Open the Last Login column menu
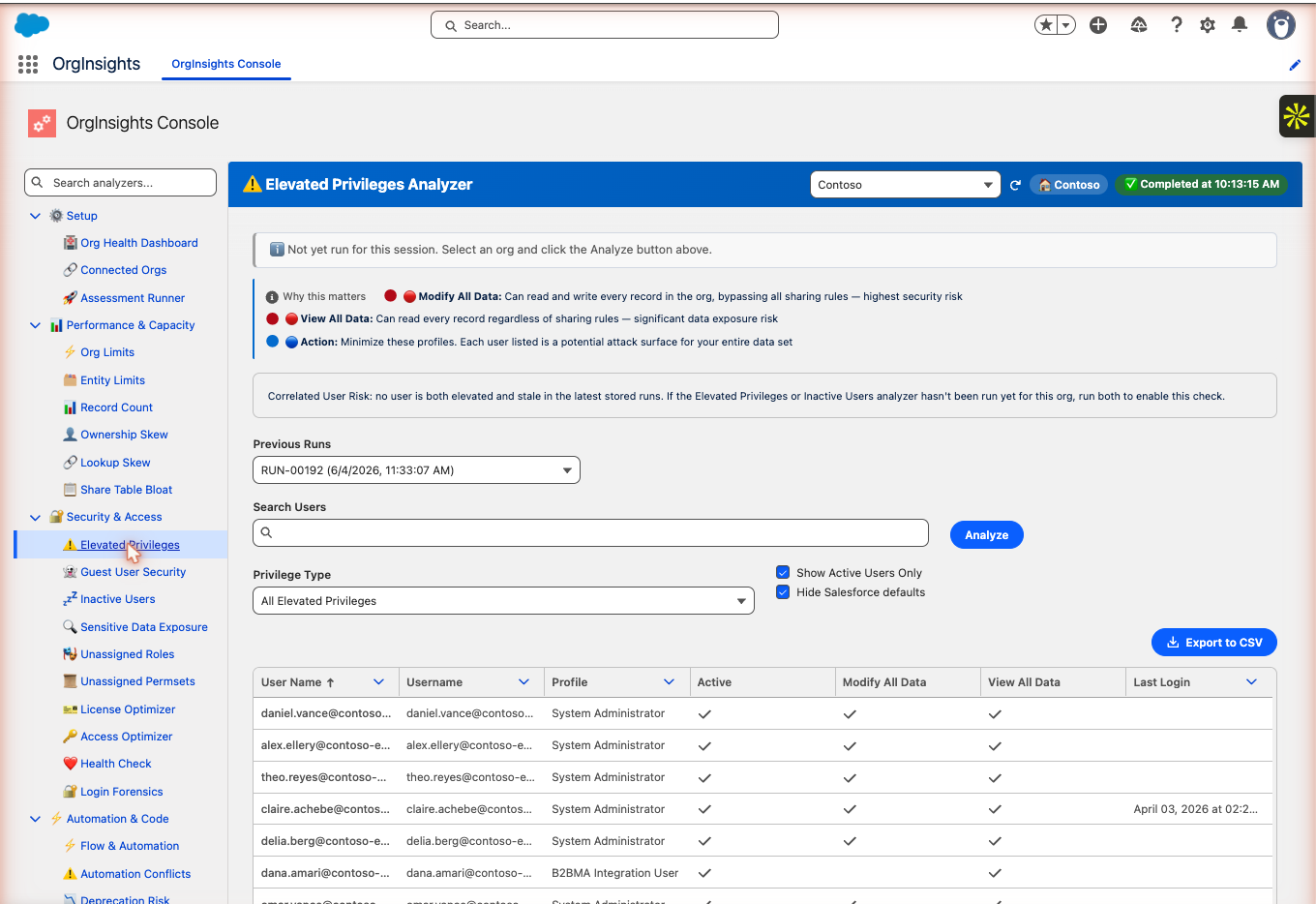Viewport: 1316px width, 904px height. (1251, 682)
